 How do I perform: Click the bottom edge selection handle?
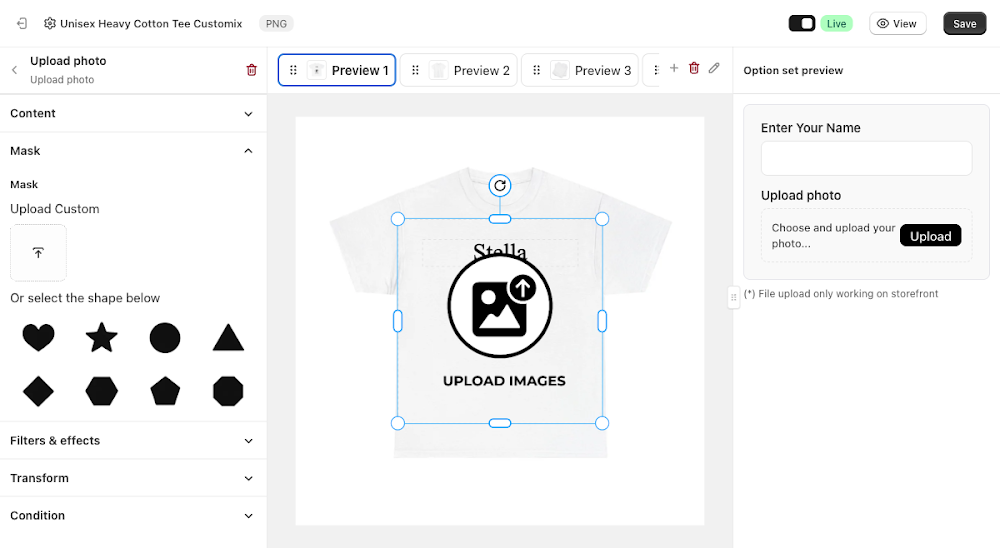pos(500,423)
